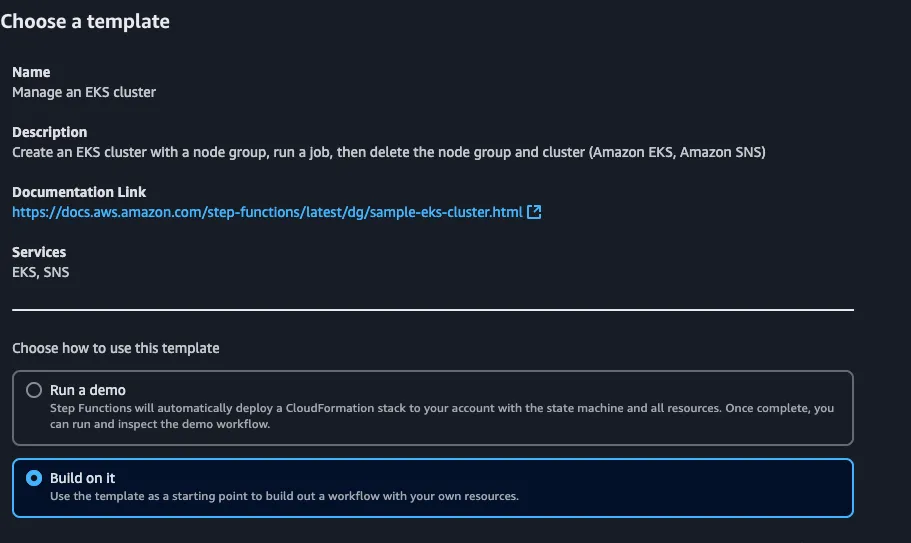Click the Run a demo description text

coord(442,416)
